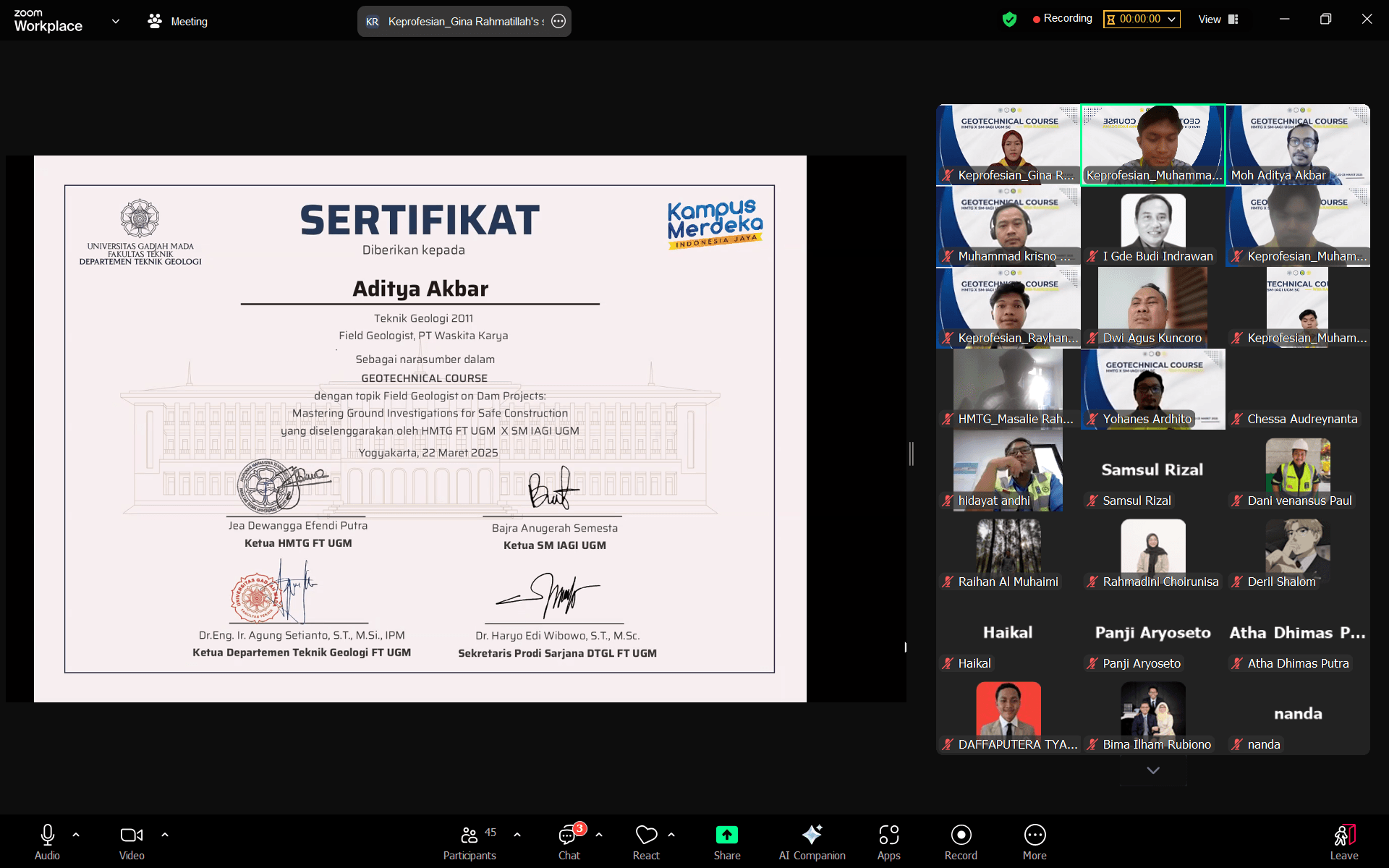Open the Participants options chevron
This screenshot has width=1389, height=868.
(517, 834)
